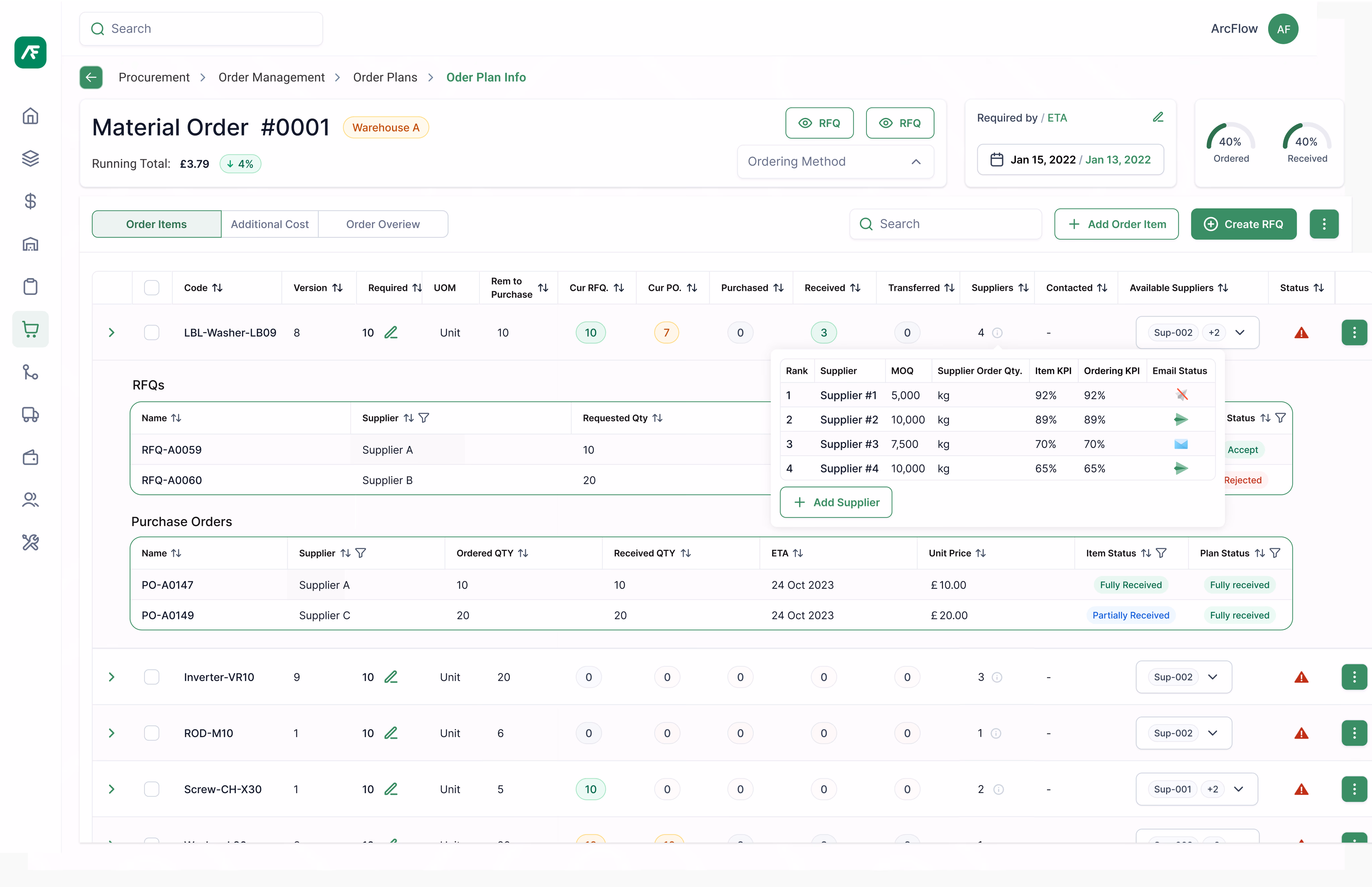Click the Create RFQ button
The height and width of the screenshot is (887, 1372).
[x=1244, y=224]
